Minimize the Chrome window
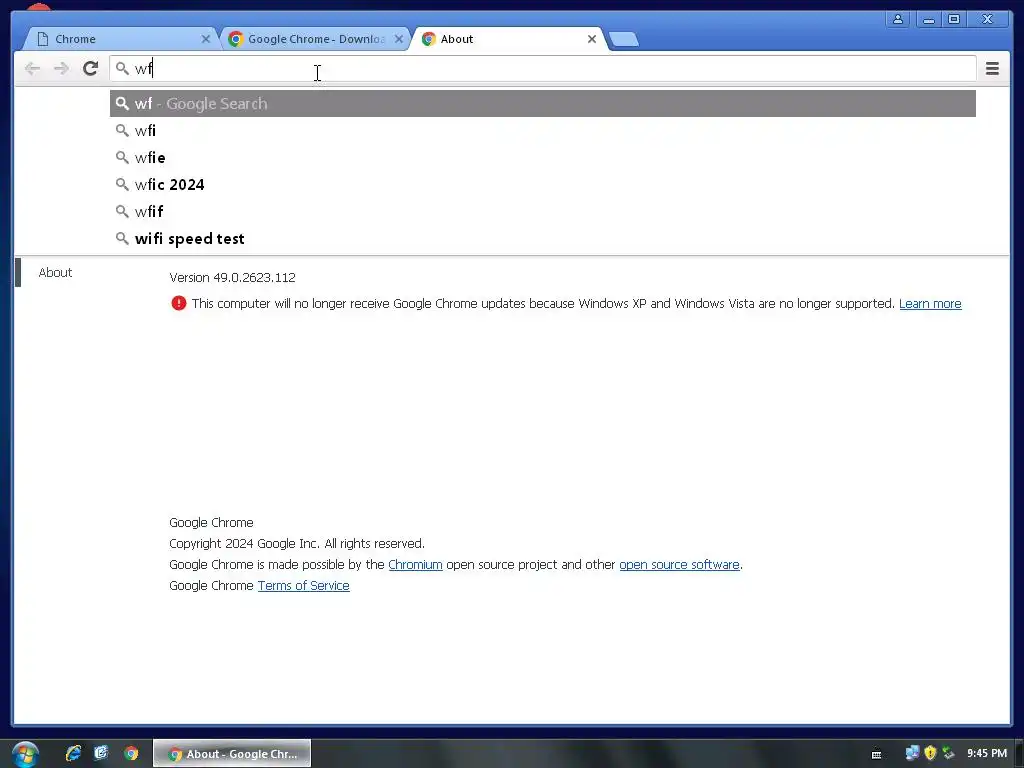The image size is (1024, 768). coord(928,20)
